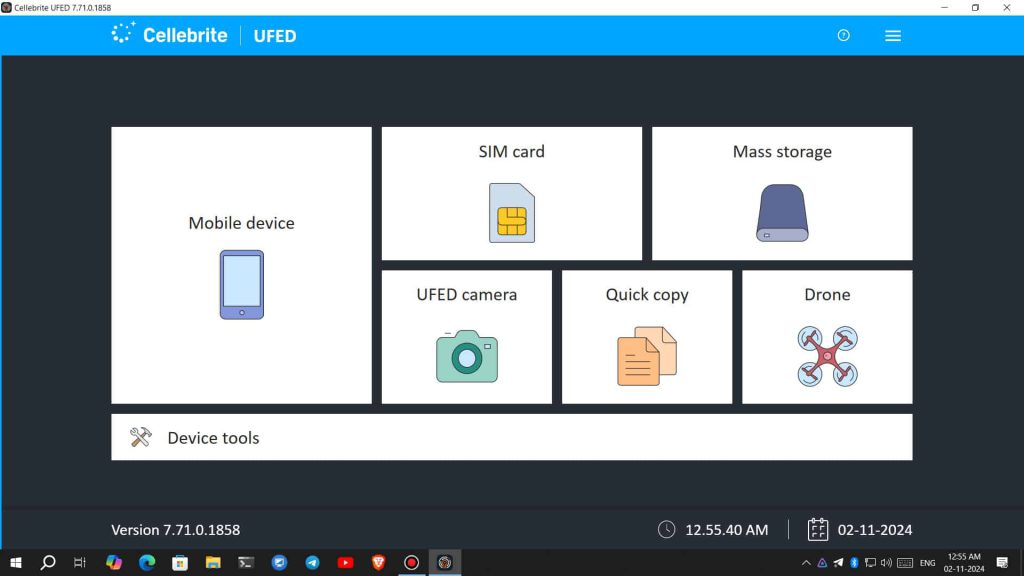Click the calendar icon beside the date
The image size is (1024, 576).
tap(818, 529)
